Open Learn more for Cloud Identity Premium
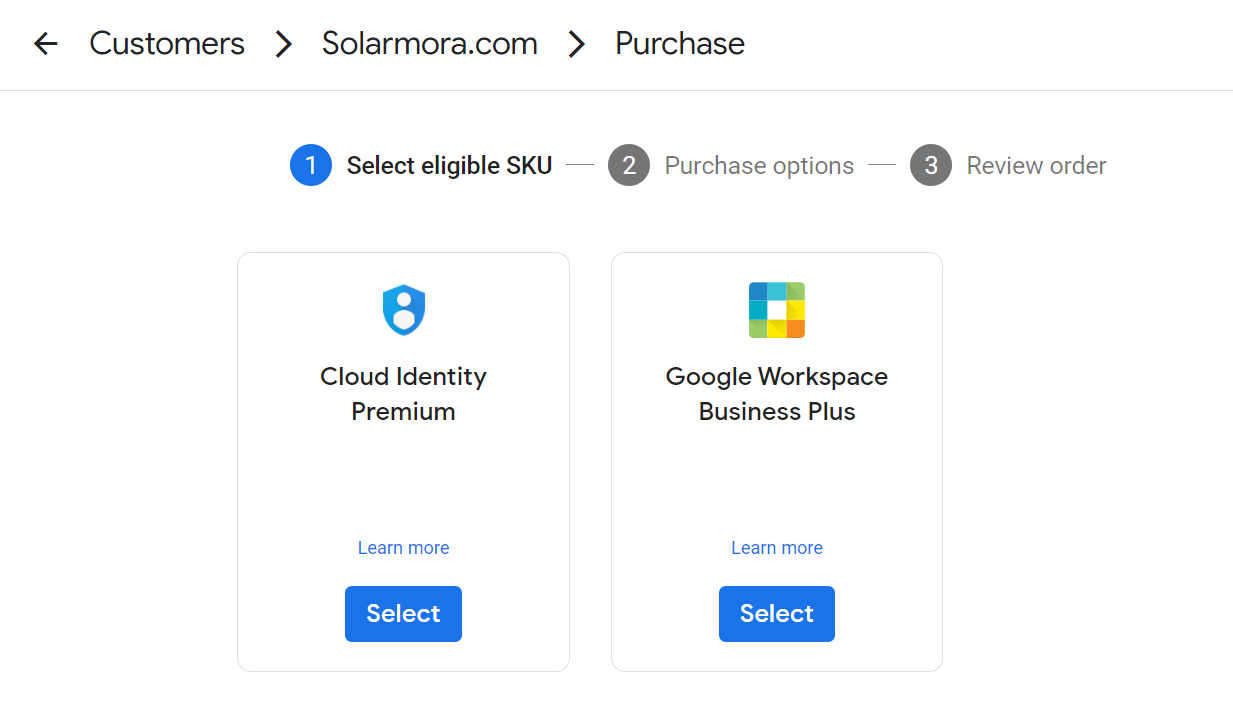 (403, 548)
